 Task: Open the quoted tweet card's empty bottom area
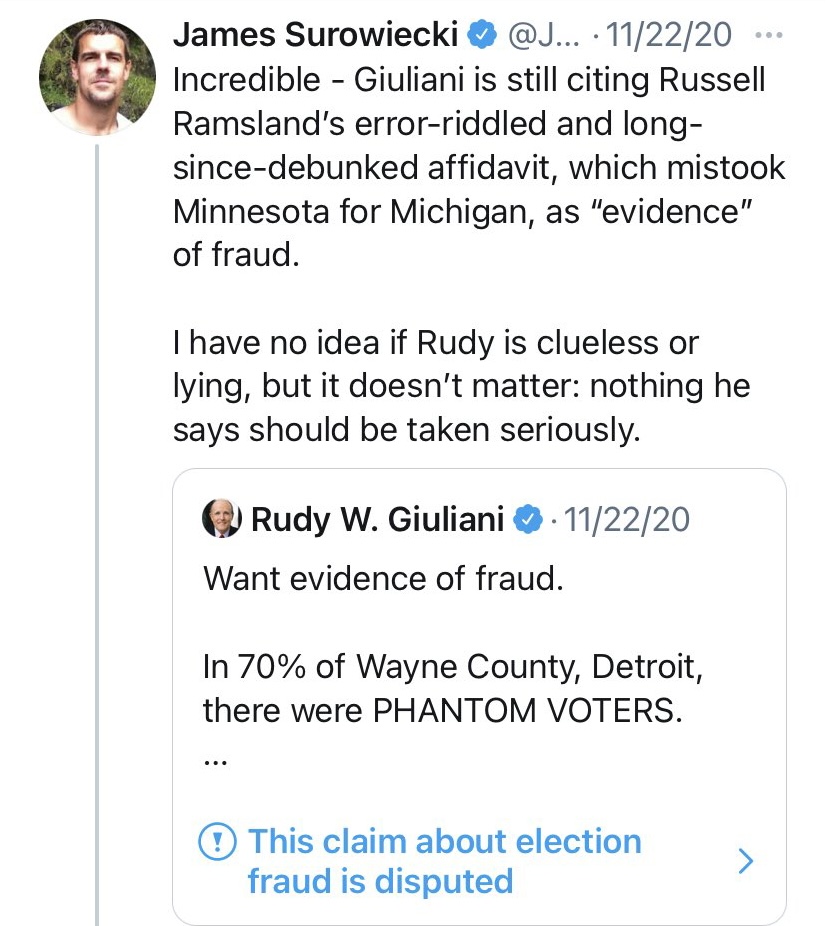(x=478, y=910)
